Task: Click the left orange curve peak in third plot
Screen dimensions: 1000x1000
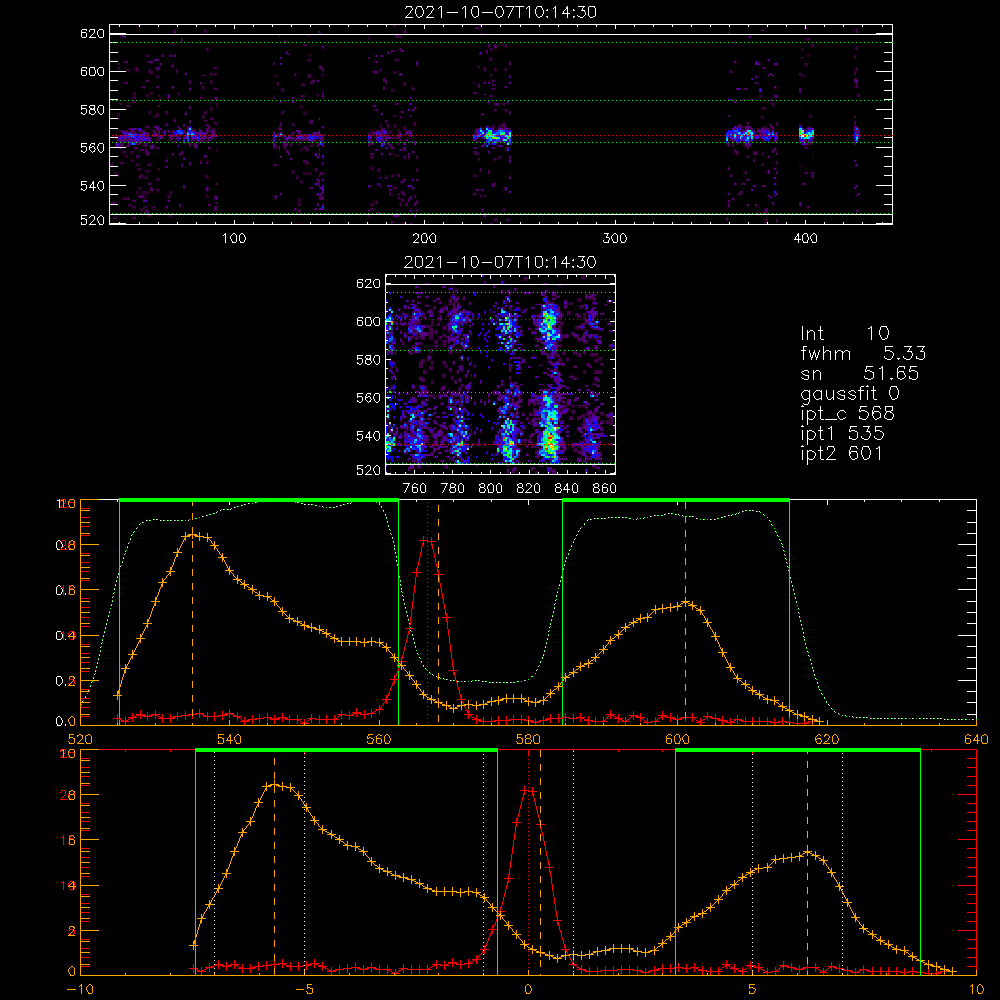Action: (x=193, y=535)
